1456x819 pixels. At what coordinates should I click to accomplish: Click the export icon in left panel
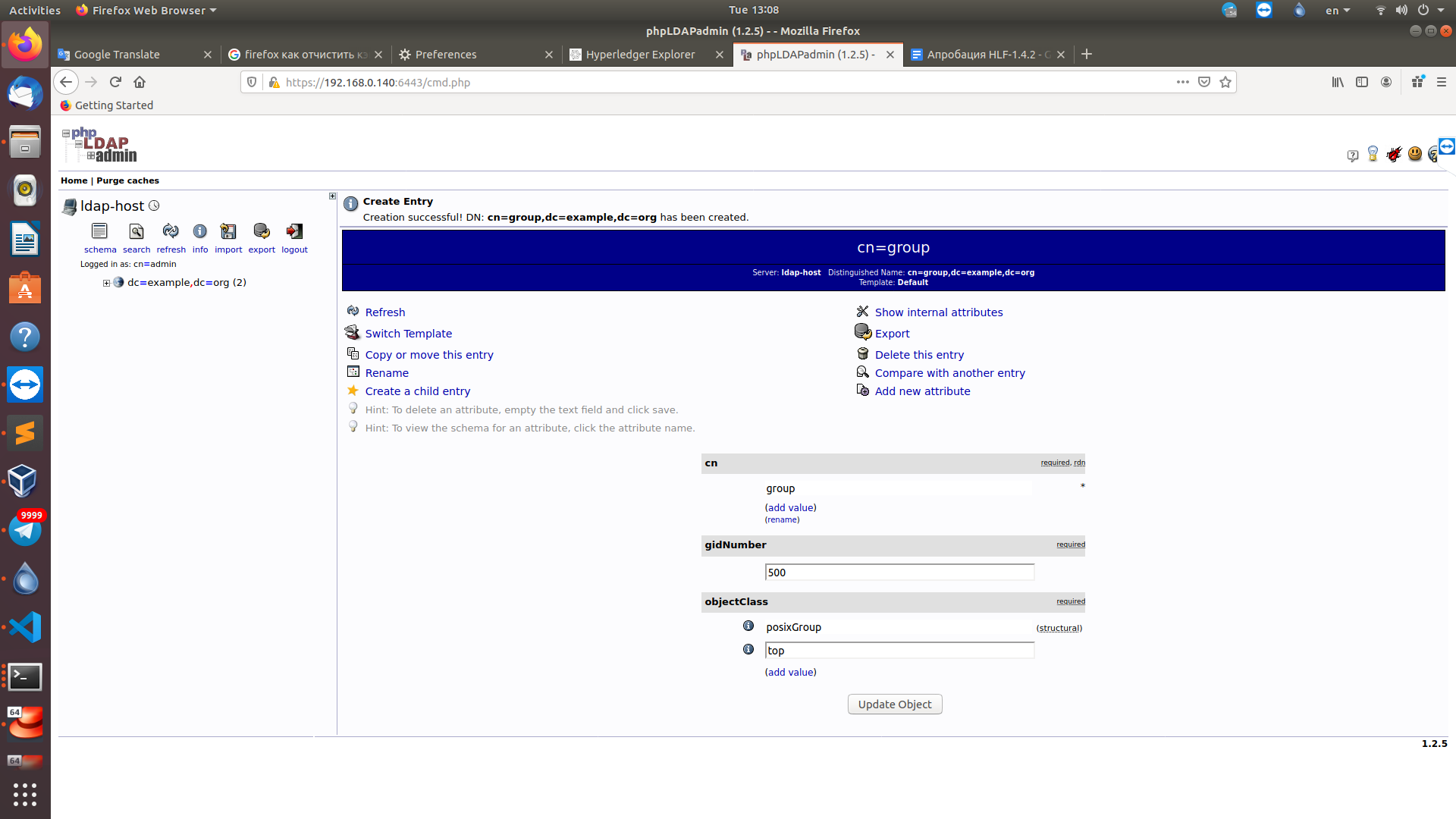click(262, 231)
